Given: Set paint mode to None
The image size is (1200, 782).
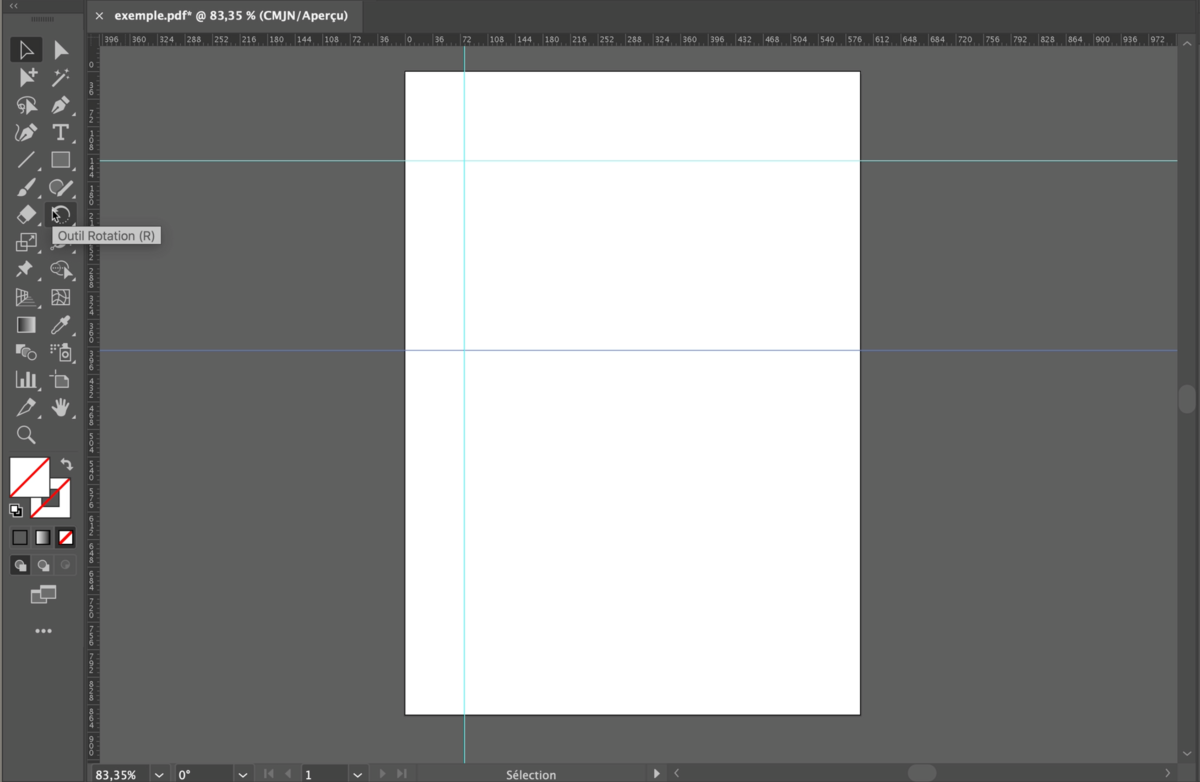Looking at the screenshot, I should pyautogui.click(x=66, y=538).
